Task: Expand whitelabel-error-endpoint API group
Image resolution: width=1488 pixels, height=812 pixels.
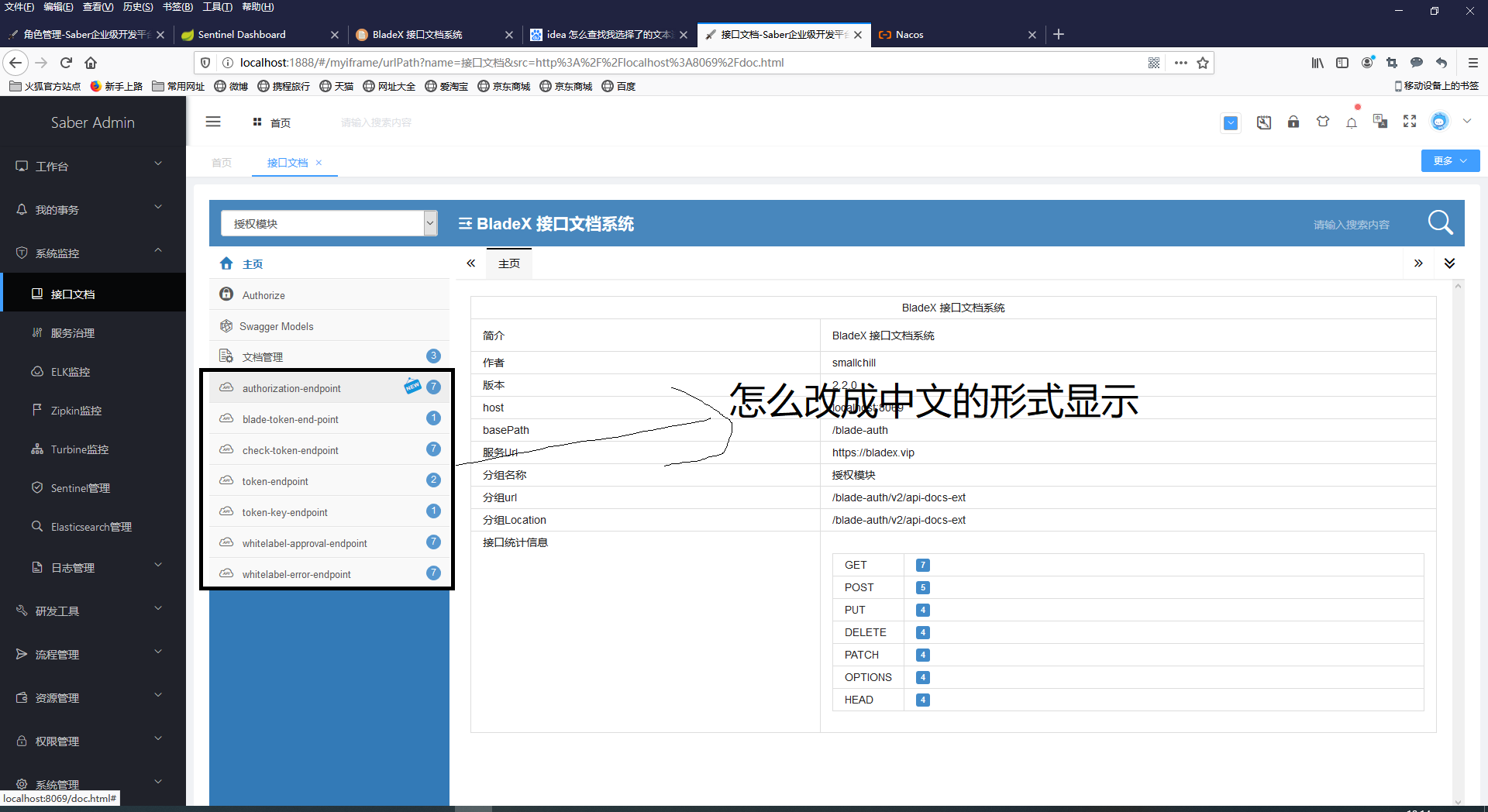Action: coord(329,573)
